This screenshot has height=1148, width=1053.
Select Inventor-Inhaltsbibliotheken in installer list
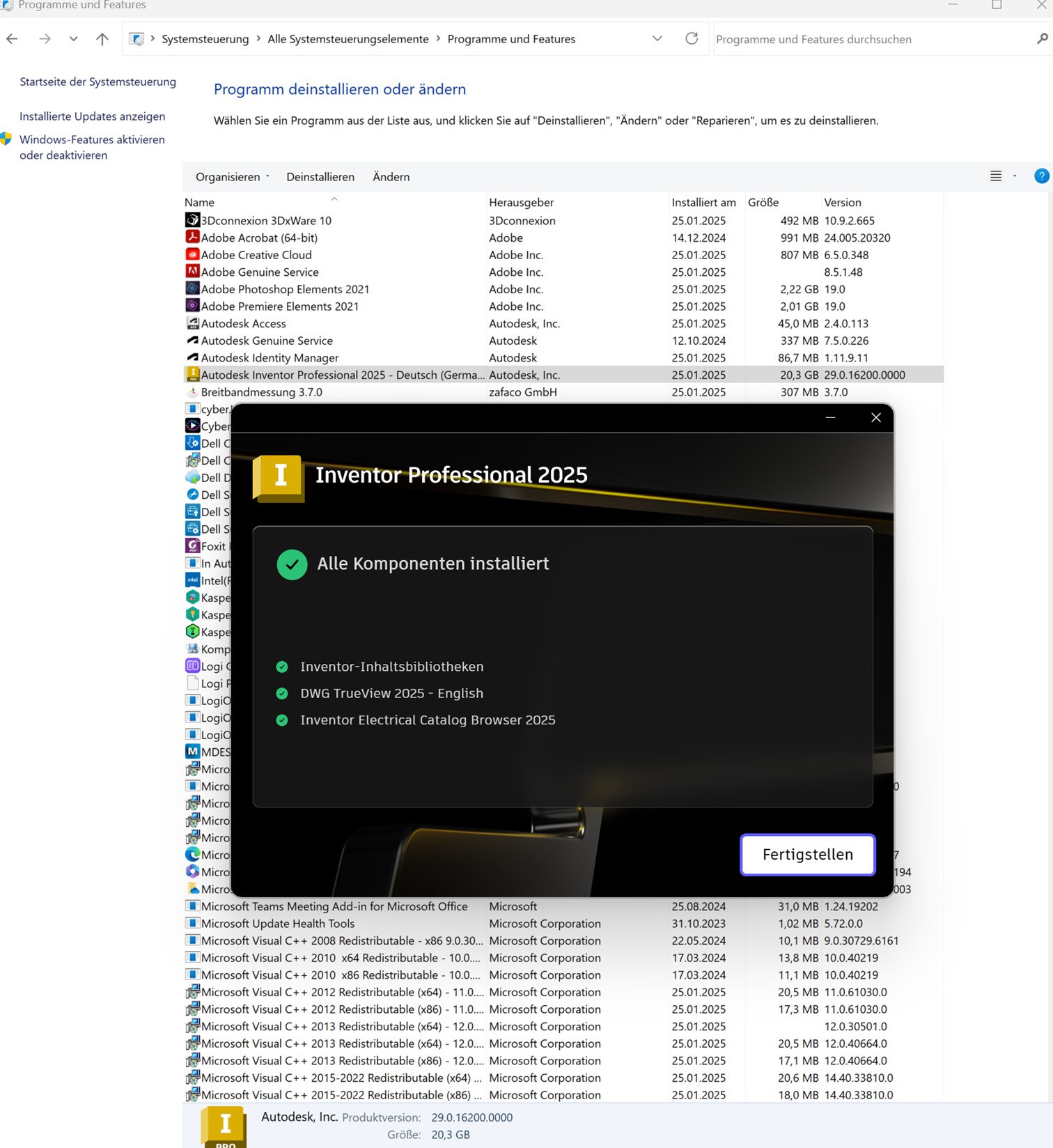[x=391, y=667]
